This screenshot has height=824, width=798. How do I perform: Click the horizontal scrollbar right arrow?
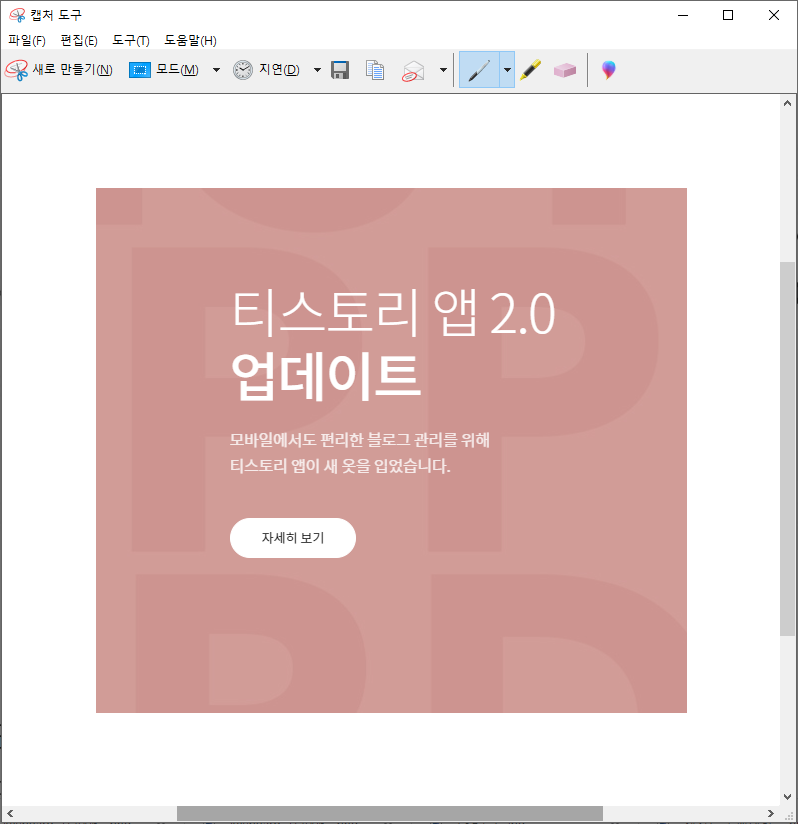pos(771,813)
